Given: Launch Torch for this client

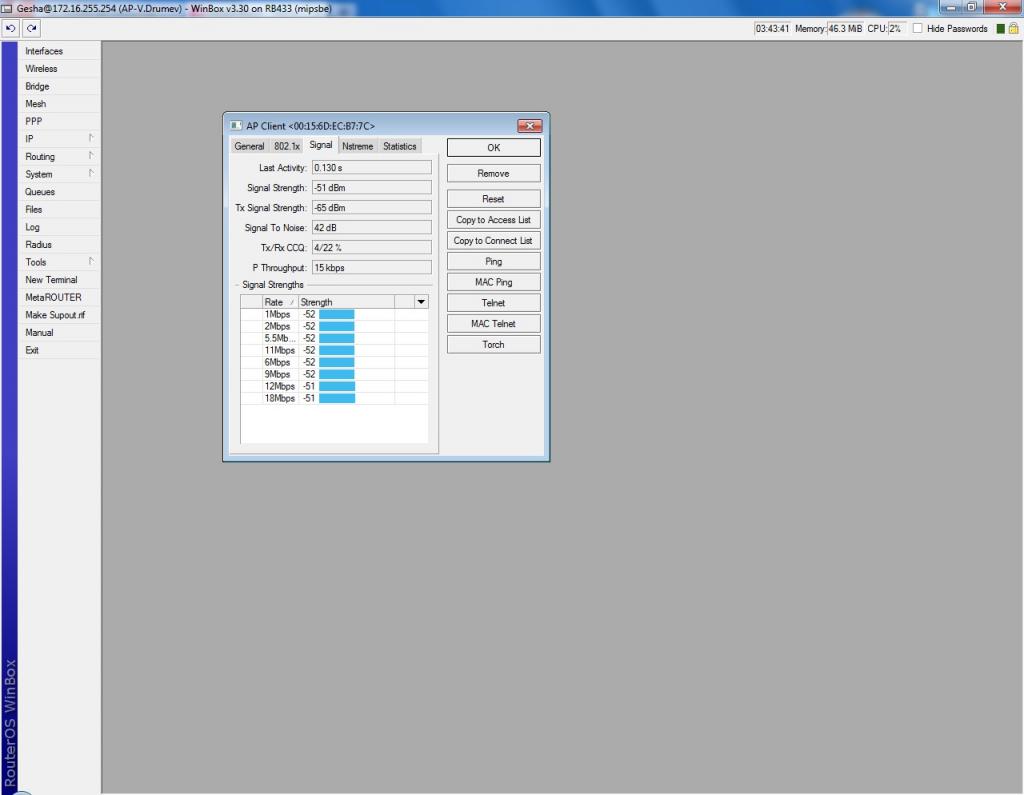Looking at the screenshot, I should 493,345.
